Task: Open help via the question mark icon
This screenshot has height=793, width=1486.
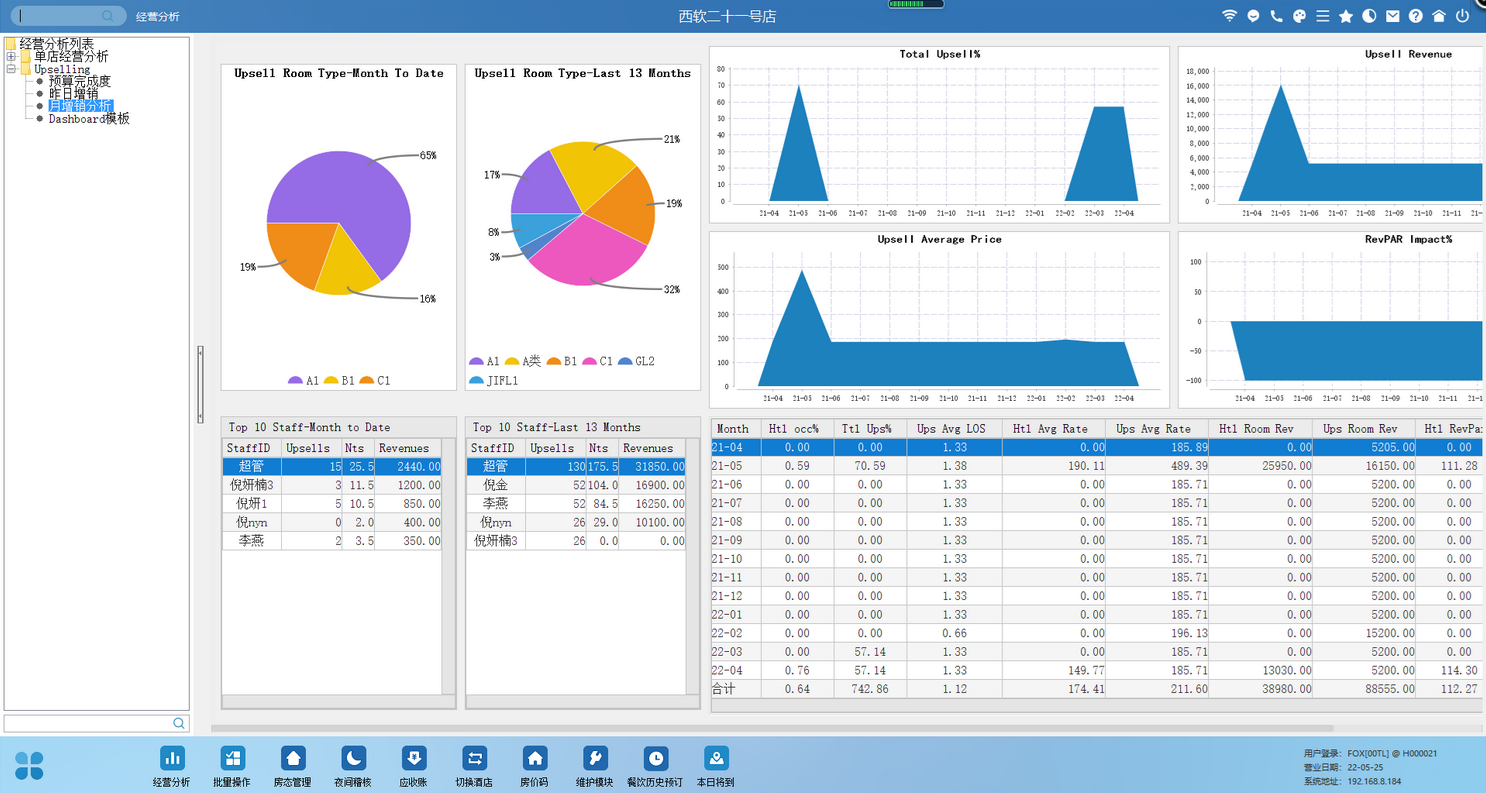Action: (1416, 16)
